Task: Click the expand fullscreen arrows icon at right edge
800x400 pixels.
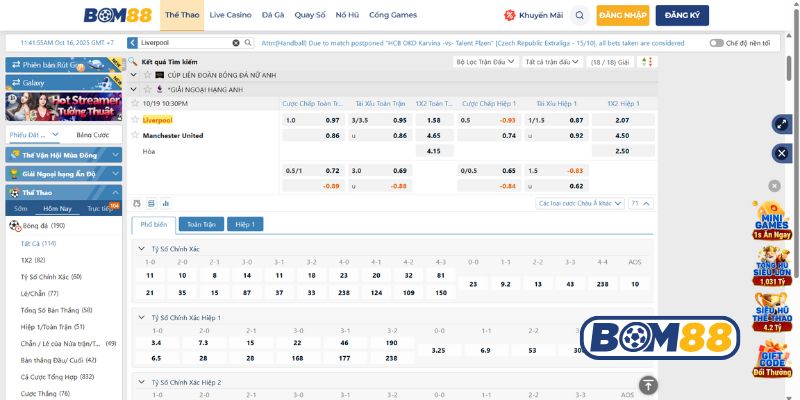Action: (x=782, y=124)
